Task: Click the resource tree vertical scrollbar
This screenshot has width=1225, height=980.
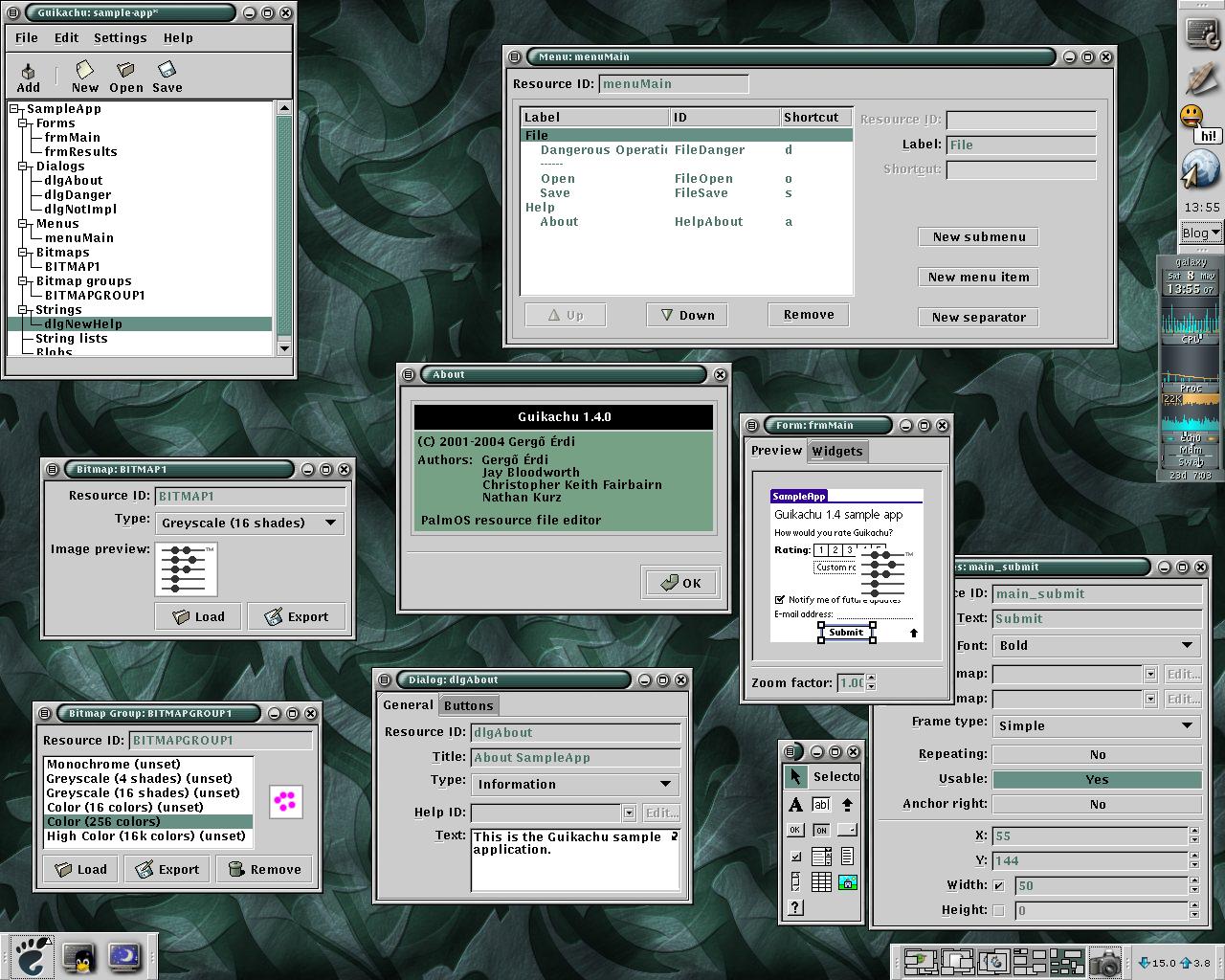Action: [x=284, y=220]
